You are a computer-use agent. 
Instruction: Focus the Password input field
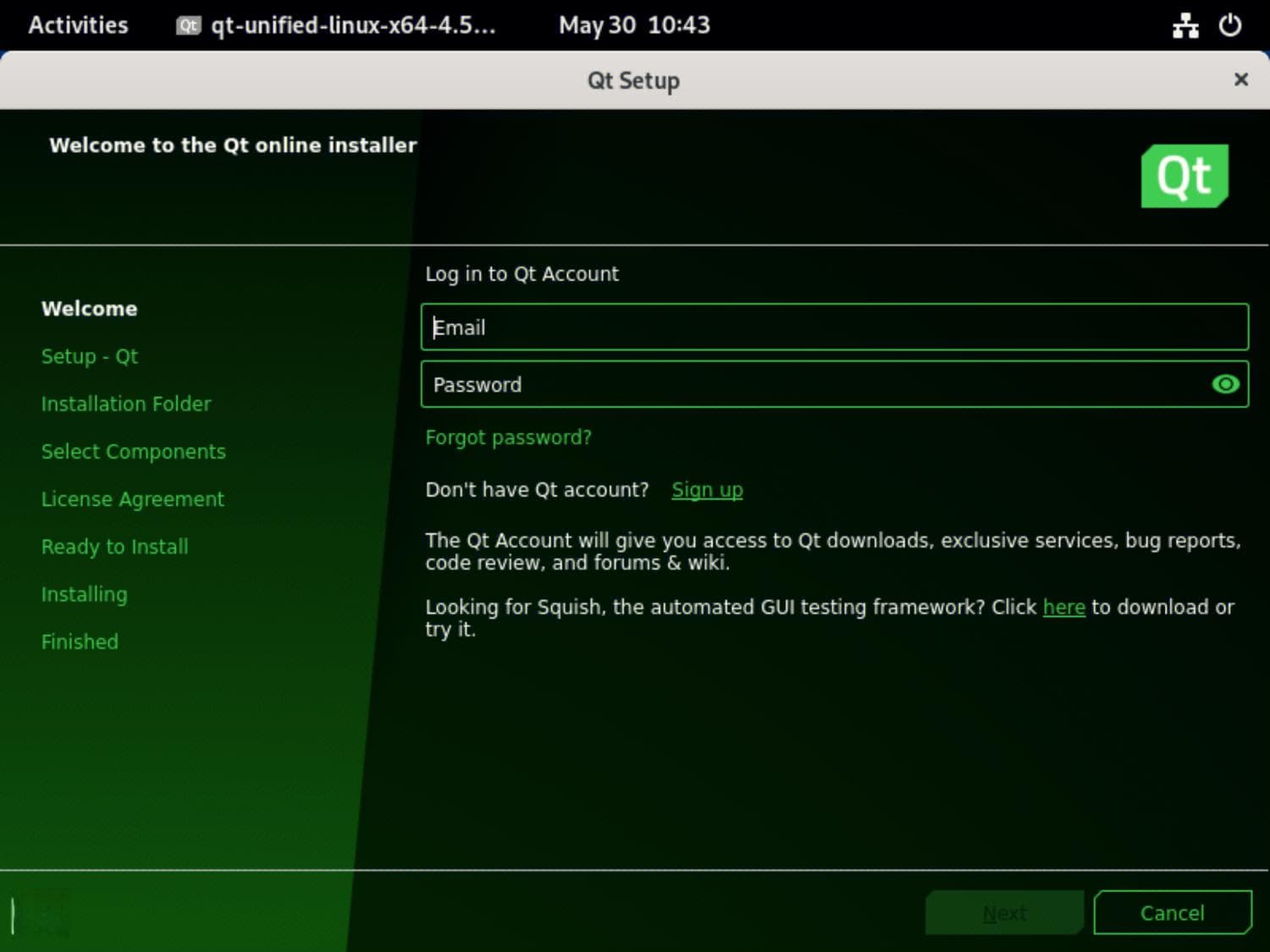[835, 384]
